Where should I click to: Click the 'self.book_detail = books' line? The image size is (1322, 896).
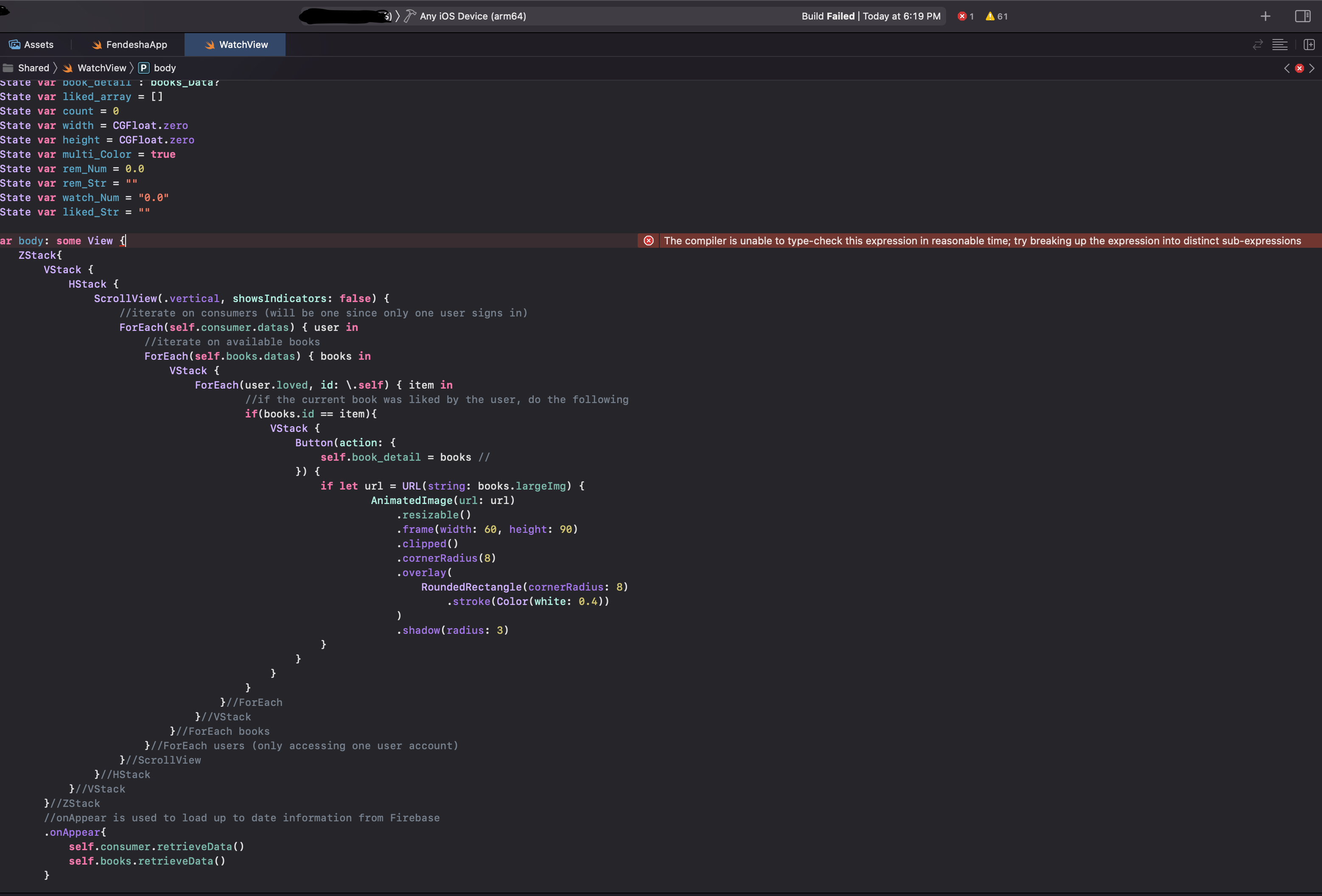(405, 457)
